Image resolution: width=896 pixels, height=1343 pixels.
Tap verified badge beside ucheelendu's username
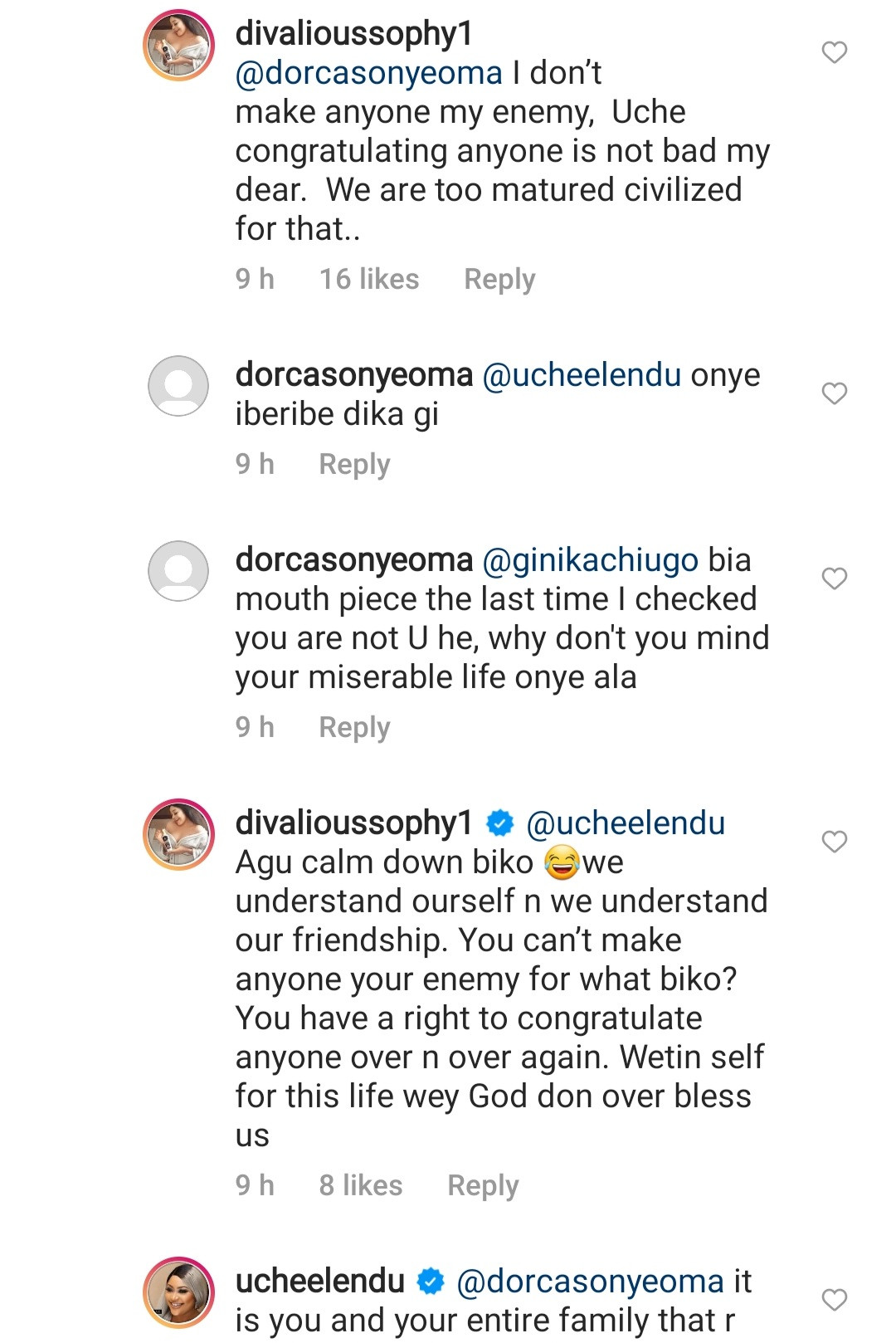tap(431, 1282)
